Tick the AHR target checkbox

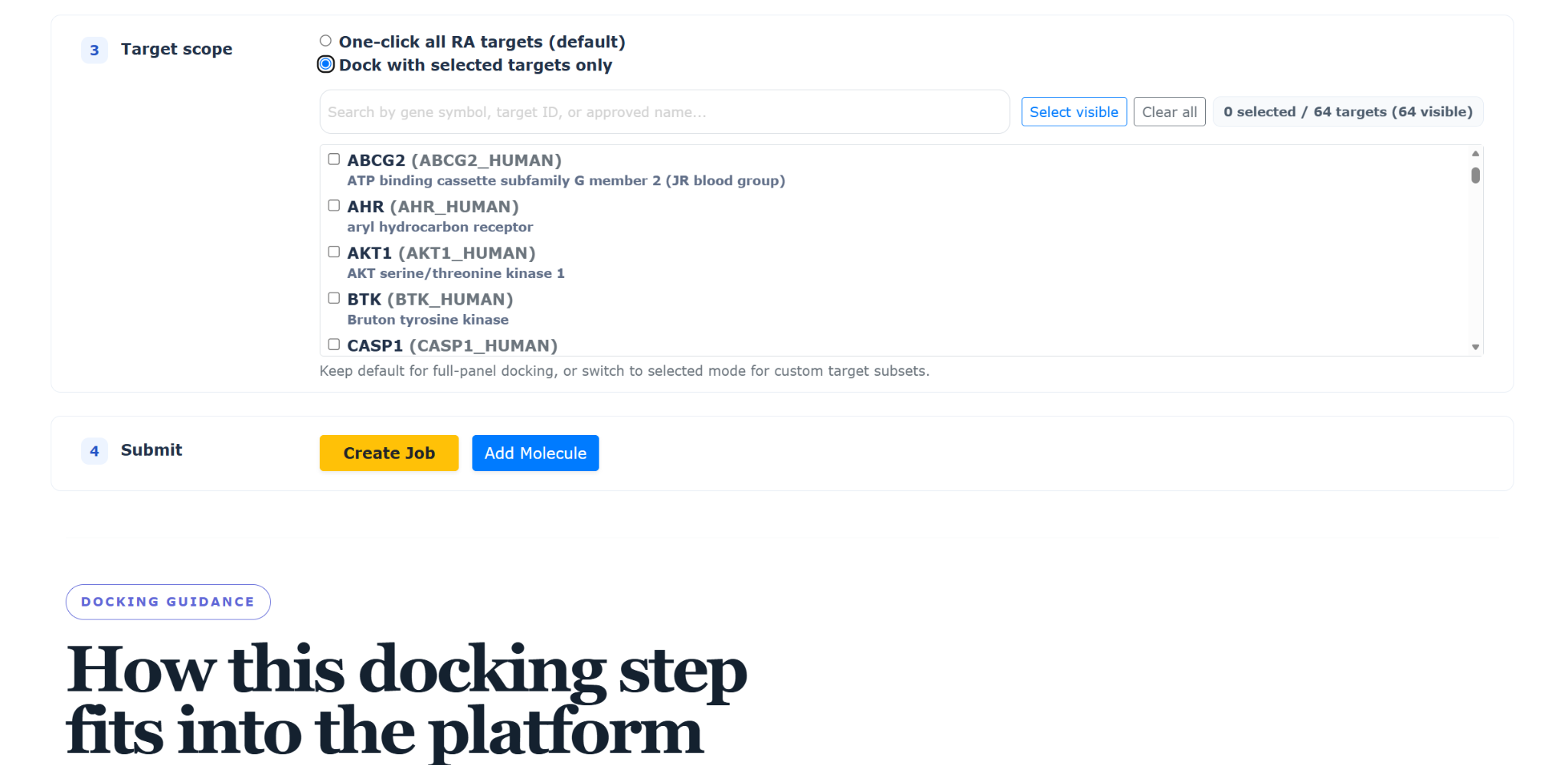click(334, 205)
